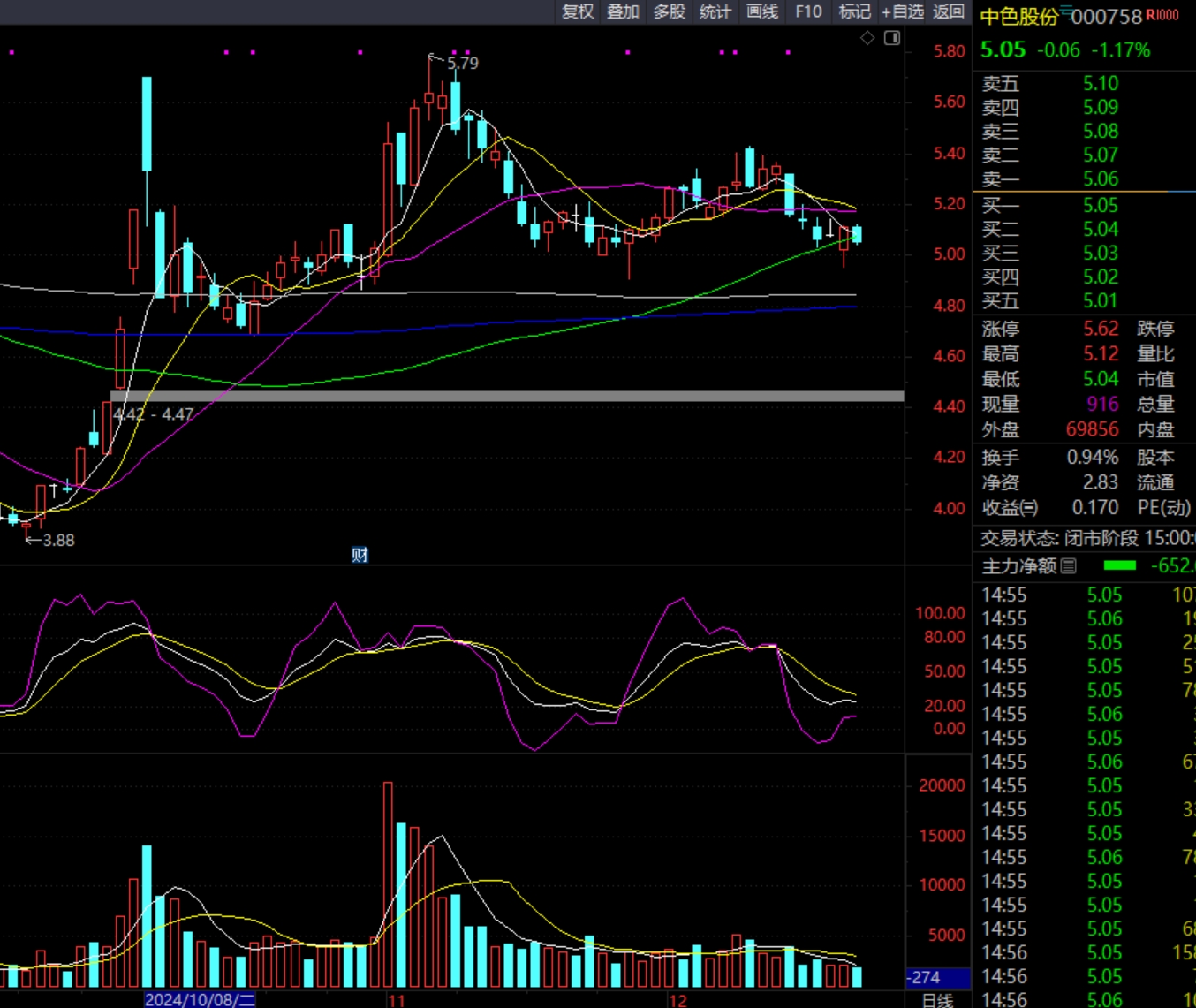Click the 市值 label
1196x1008 pixels.
pos(1155,379)
